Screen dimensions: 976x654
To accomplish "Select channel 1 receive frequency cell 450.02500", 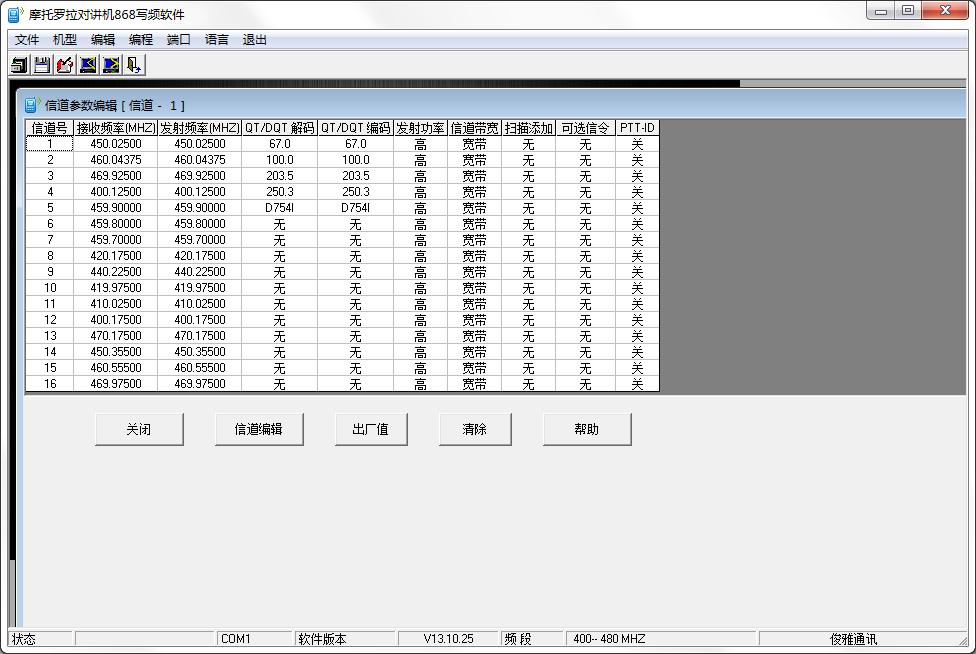I will click(116, 144).
